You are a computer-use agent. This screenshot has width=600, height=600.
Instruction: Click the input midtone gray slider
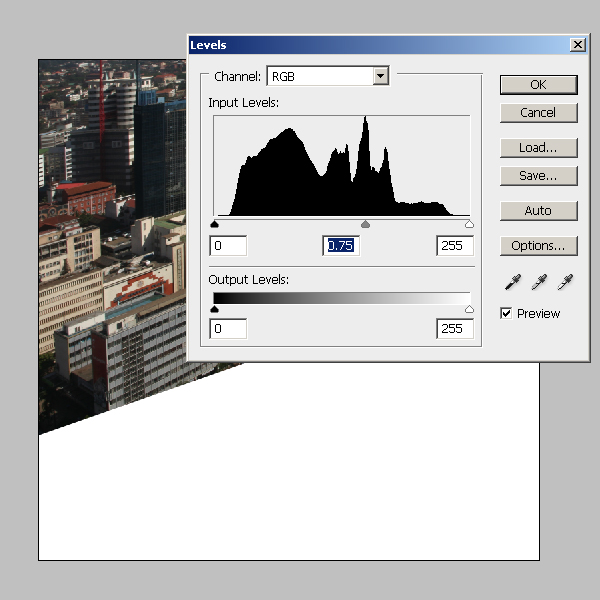pos(365,224)
